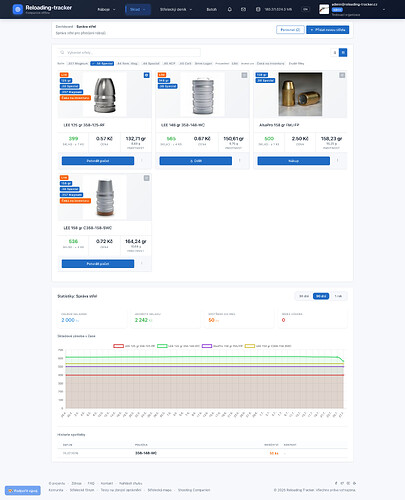
Task: Click the Nákup button on brass bullet card
Action: [294, 161]
